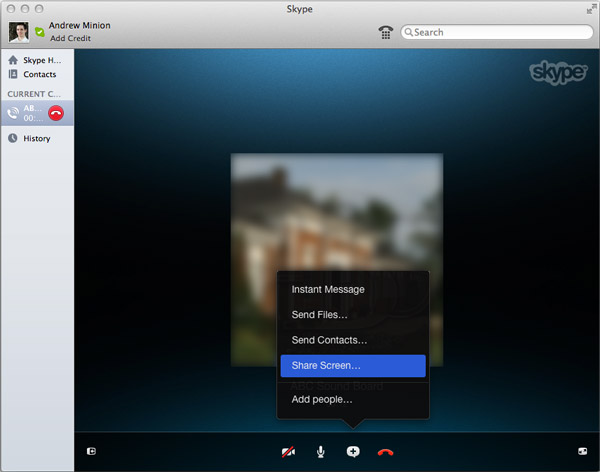Select the current call entry in the sidebar
The height and width of the screenshot is (472, 600).
click(37, 113)
